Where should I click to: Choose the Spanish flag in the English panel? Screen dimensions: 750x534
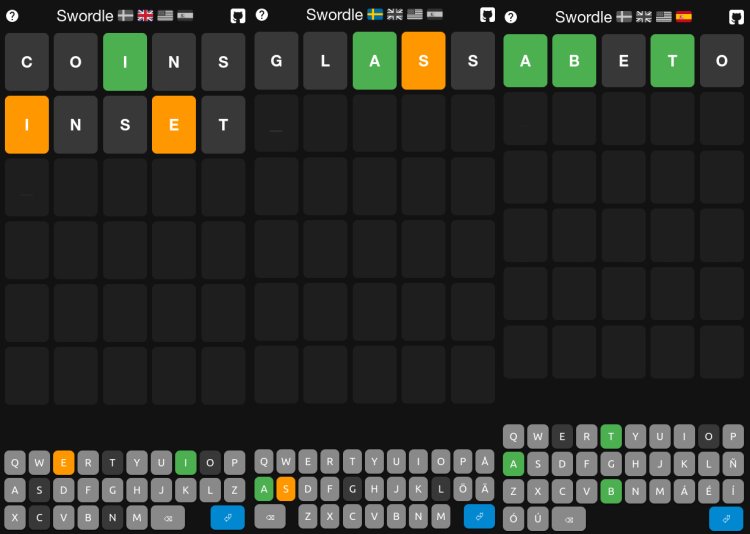(185, 16)
